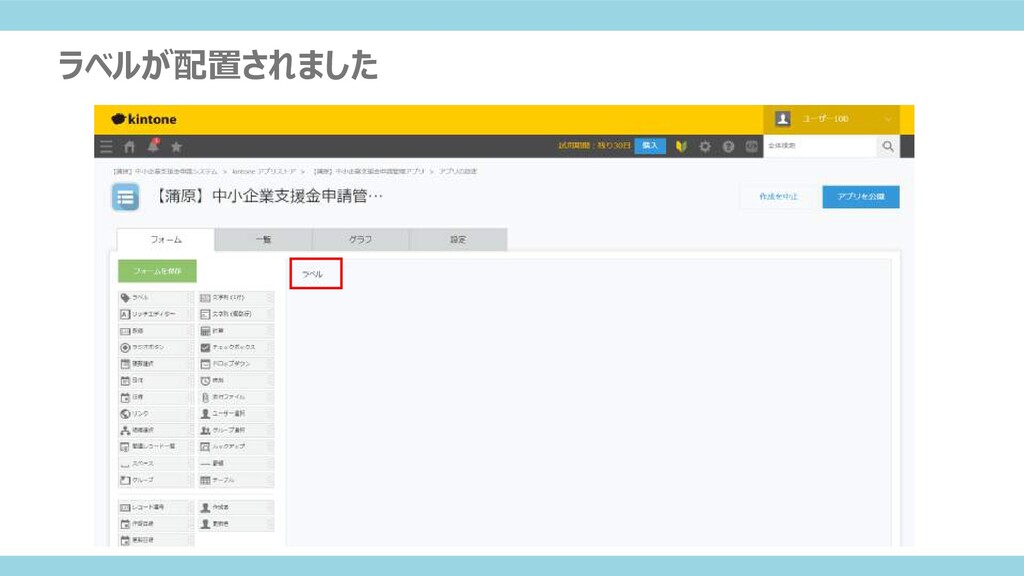
Task: Open the bookmarks star icon
Action: [176, 146]
